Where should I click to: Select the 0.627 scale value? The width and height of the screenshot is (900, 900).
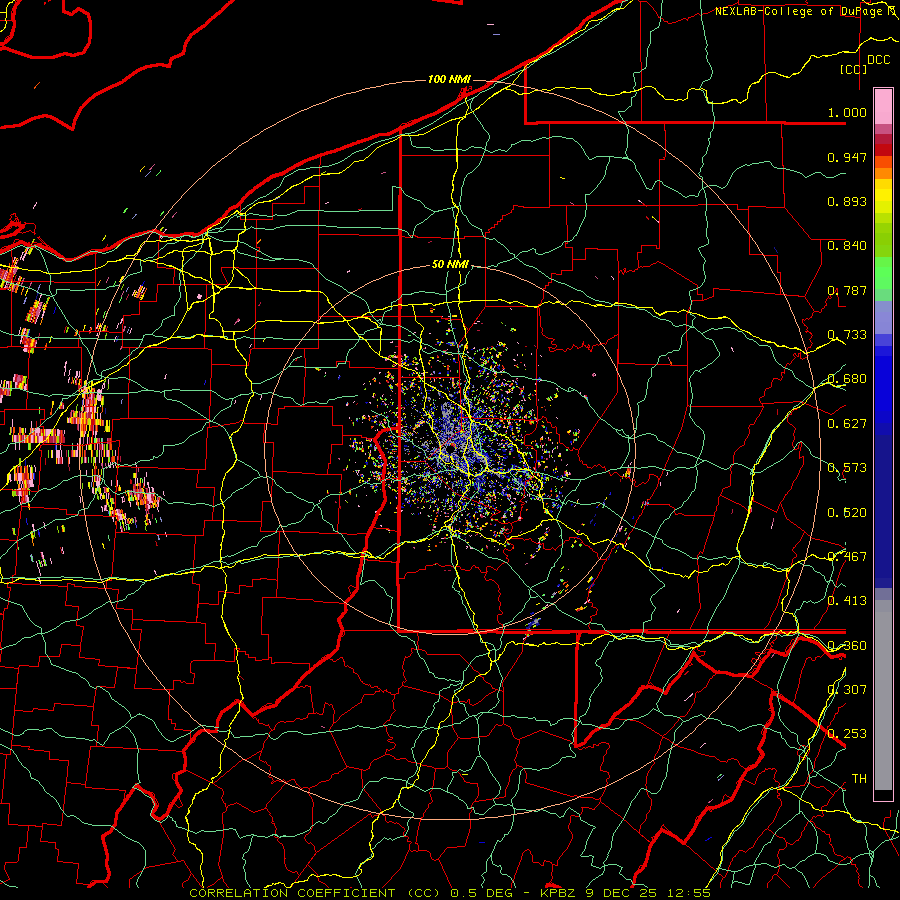847,424
